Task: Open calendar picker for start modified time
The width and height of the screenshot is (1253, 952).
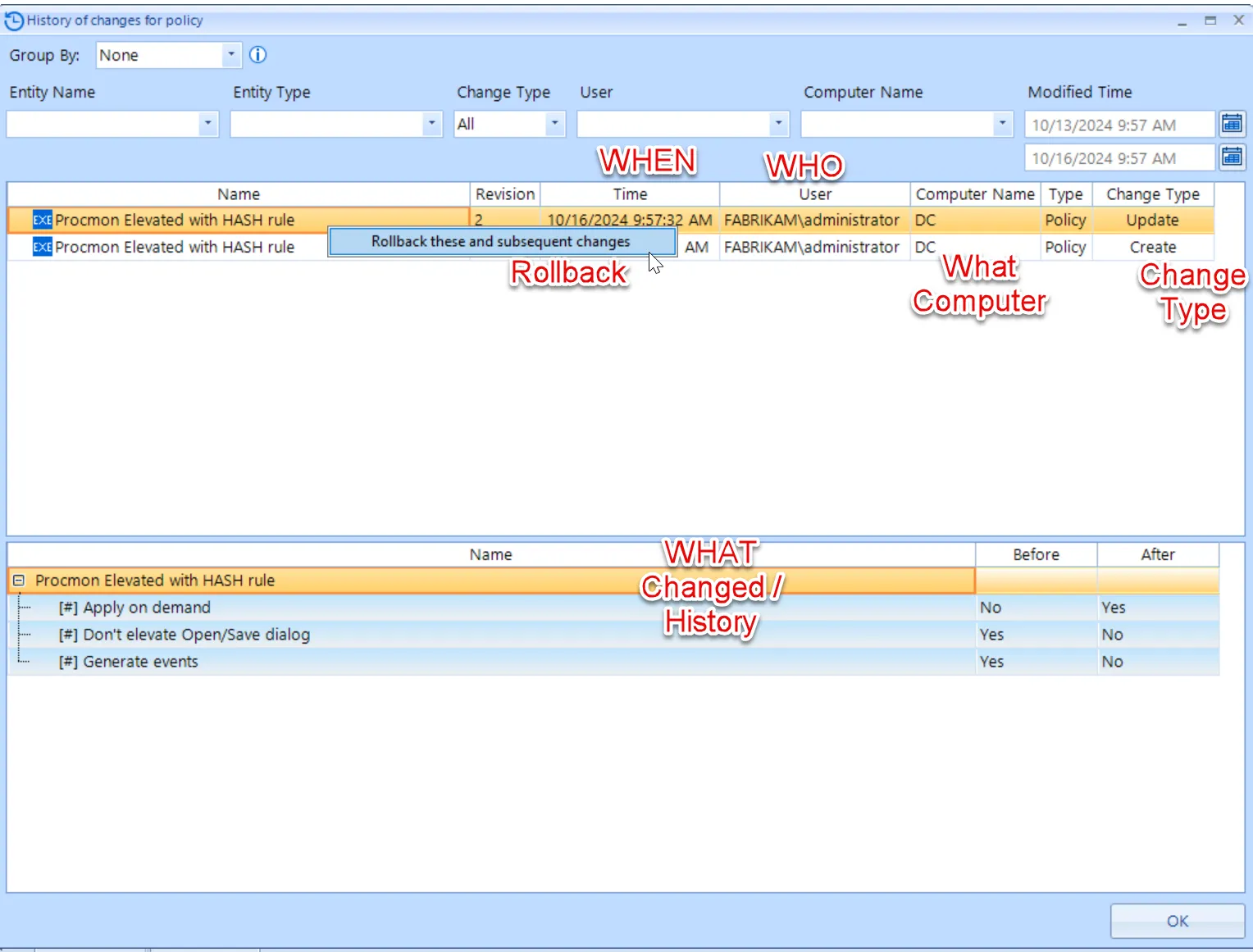Action: click(x=1232, y=124)
